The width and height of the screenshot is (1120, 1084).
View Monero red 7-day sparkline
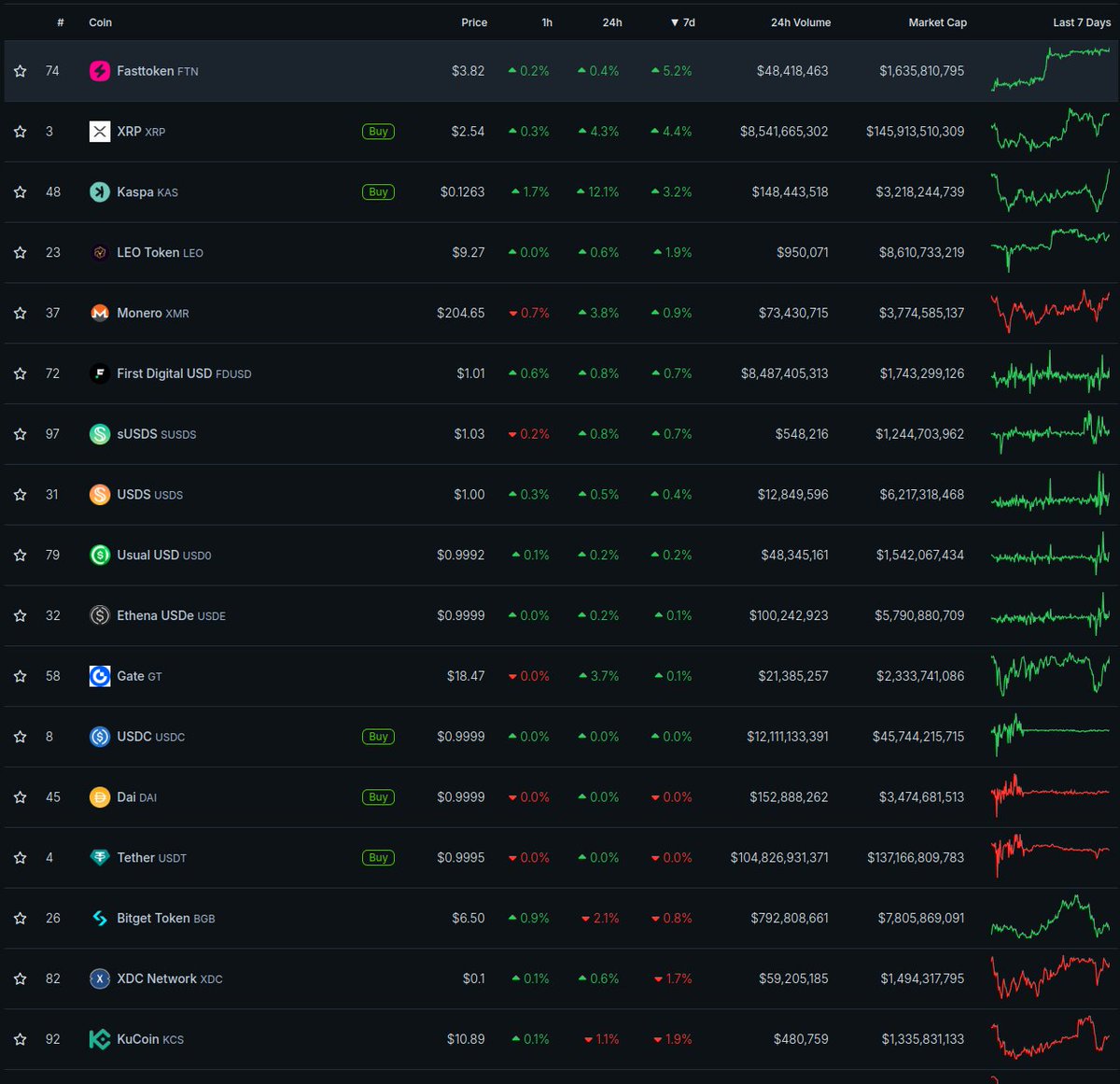[x=1051, y=311]
